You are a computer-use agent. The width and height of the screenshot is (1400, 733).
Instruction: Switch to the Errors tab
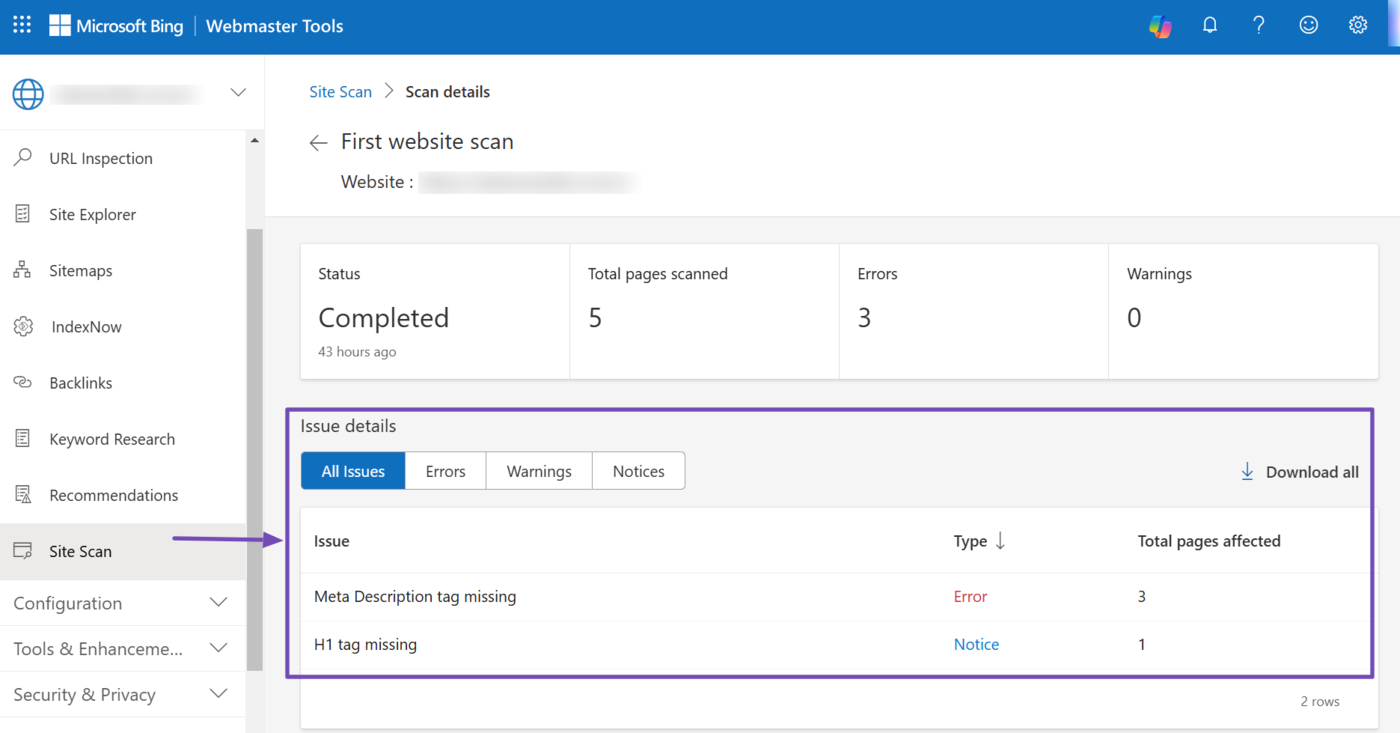[x=445, y=471]
